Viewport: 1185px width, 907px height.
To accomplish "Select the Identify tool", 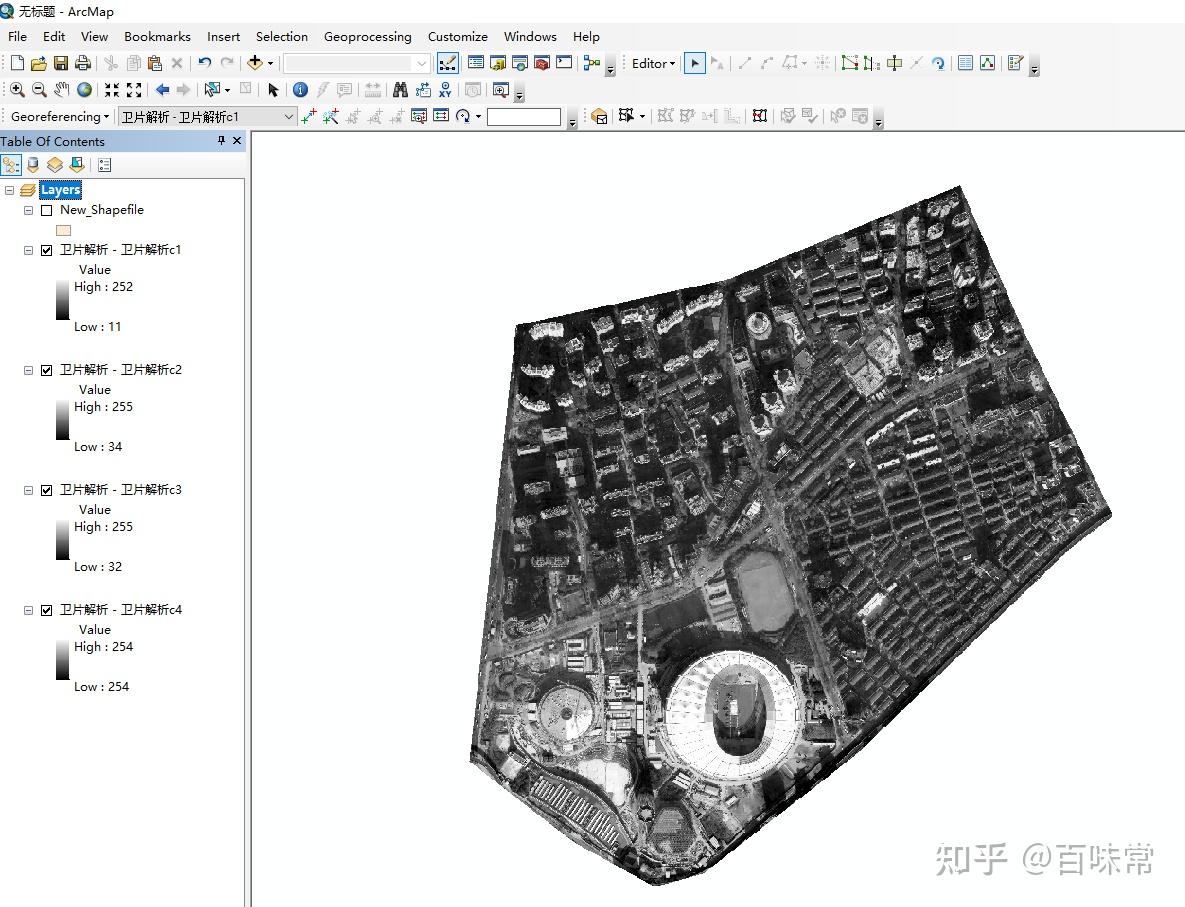I will tap(300, 90).
